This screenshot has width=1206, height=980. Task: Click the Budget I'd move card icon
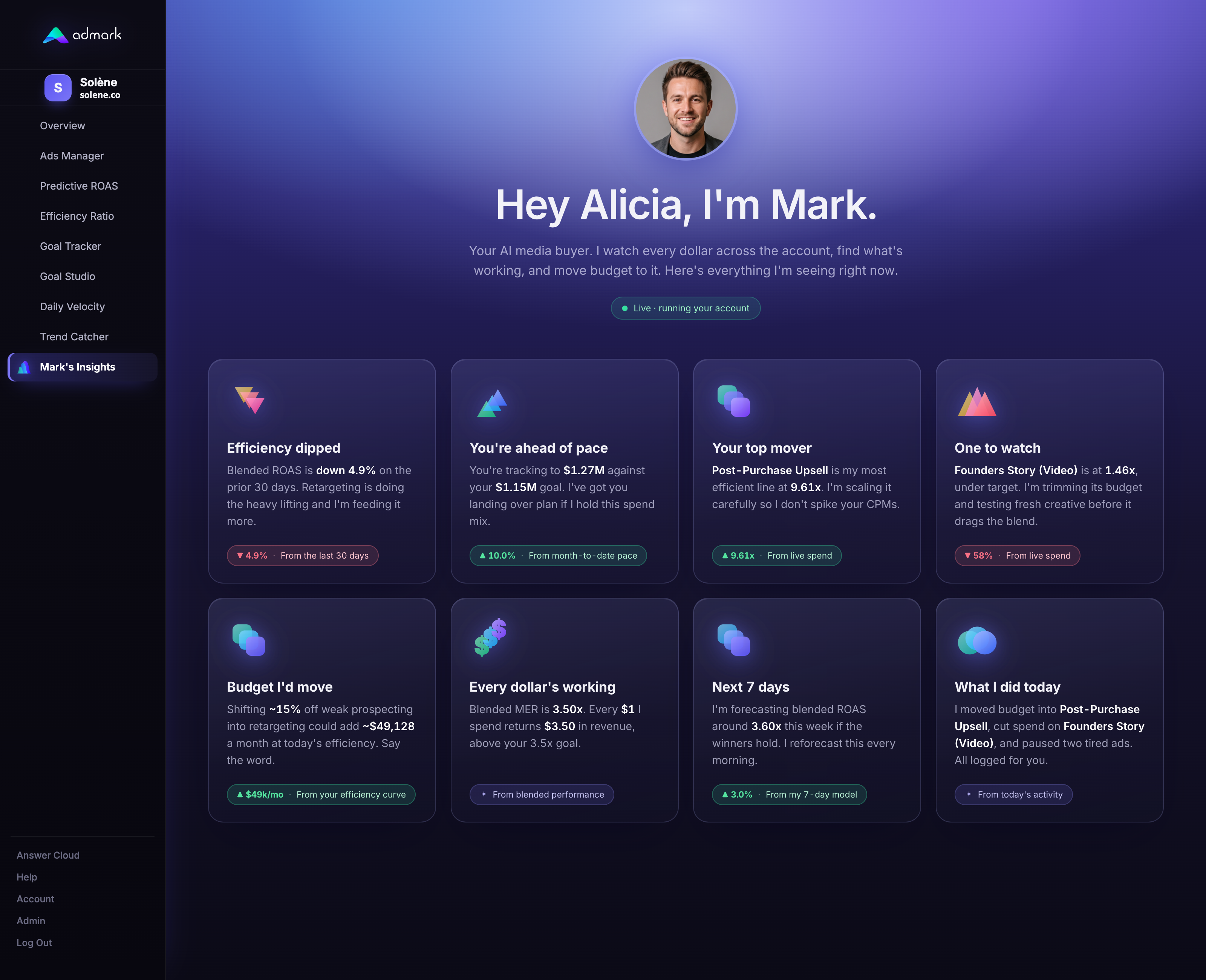click(249, 640)
